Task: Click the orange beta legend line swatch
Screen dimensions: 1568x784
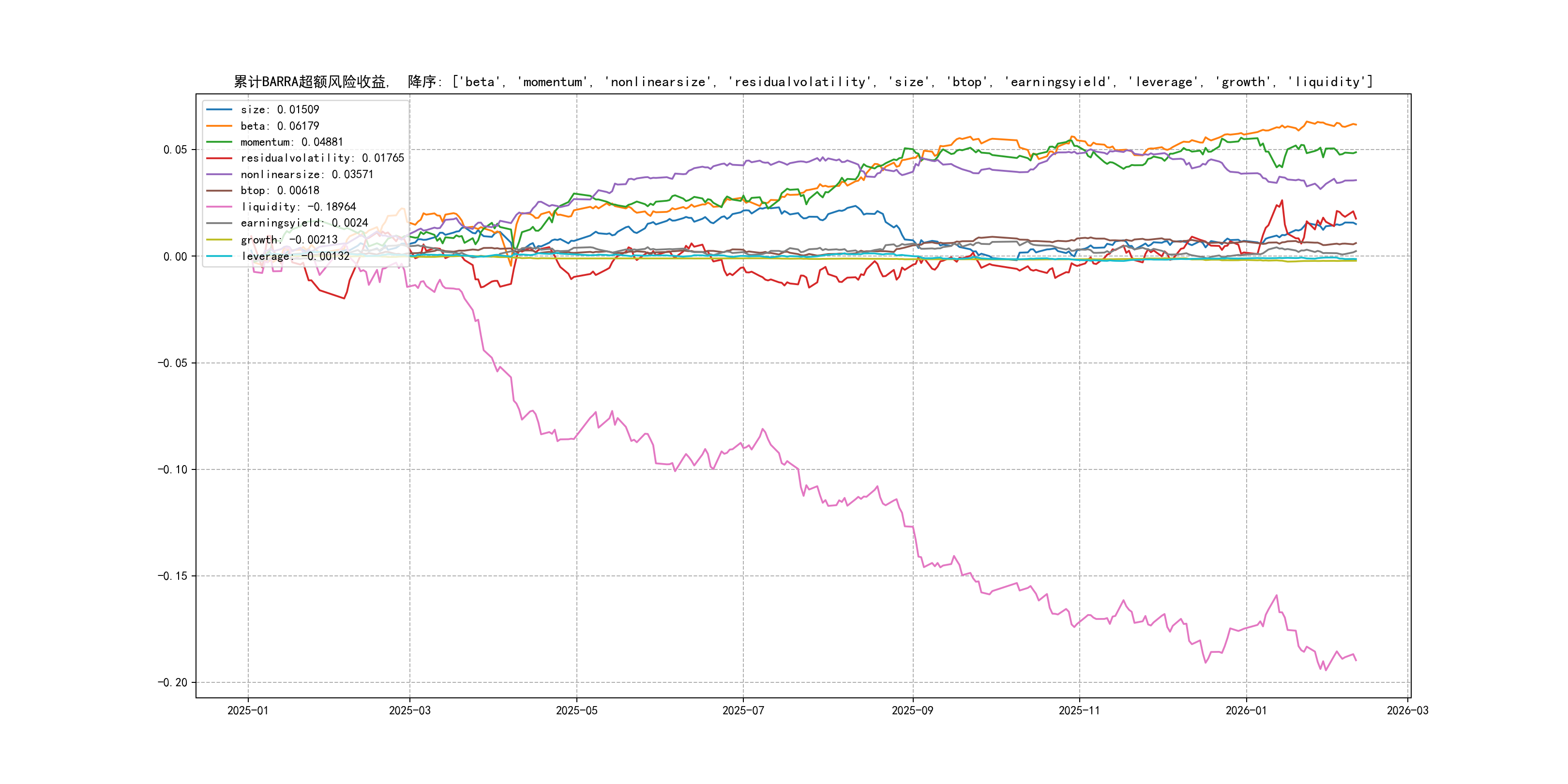Action: tap(219, 126)
